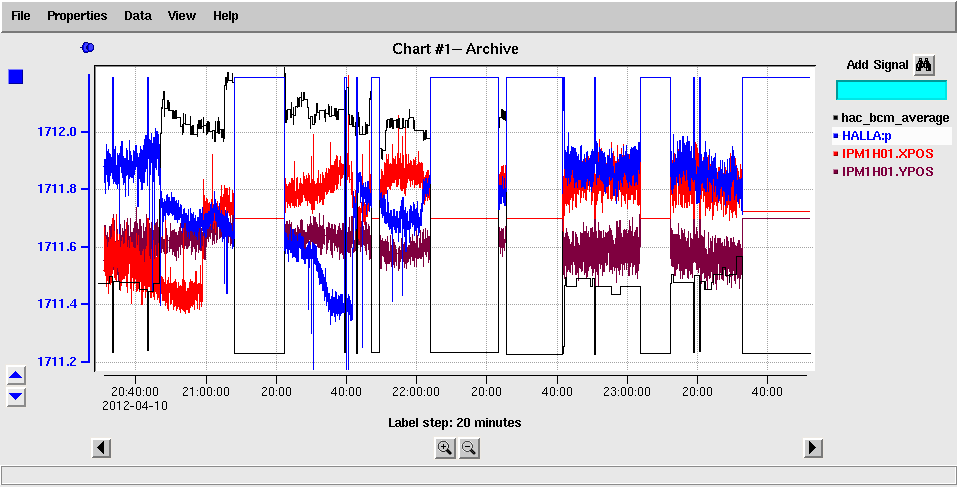
Task: Open the File menu
Action: 21,16
